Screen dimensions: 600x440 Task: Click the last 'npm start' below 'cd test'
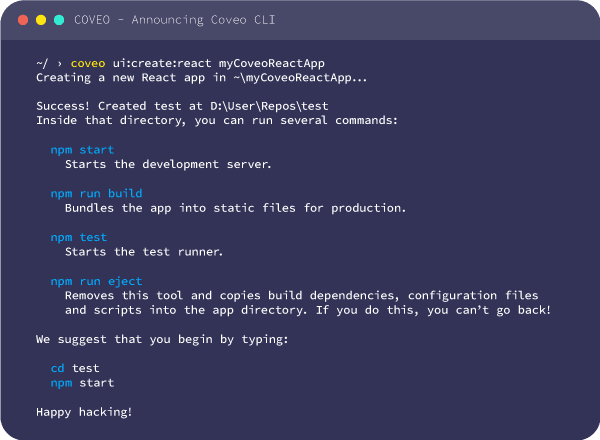[82, 383]
